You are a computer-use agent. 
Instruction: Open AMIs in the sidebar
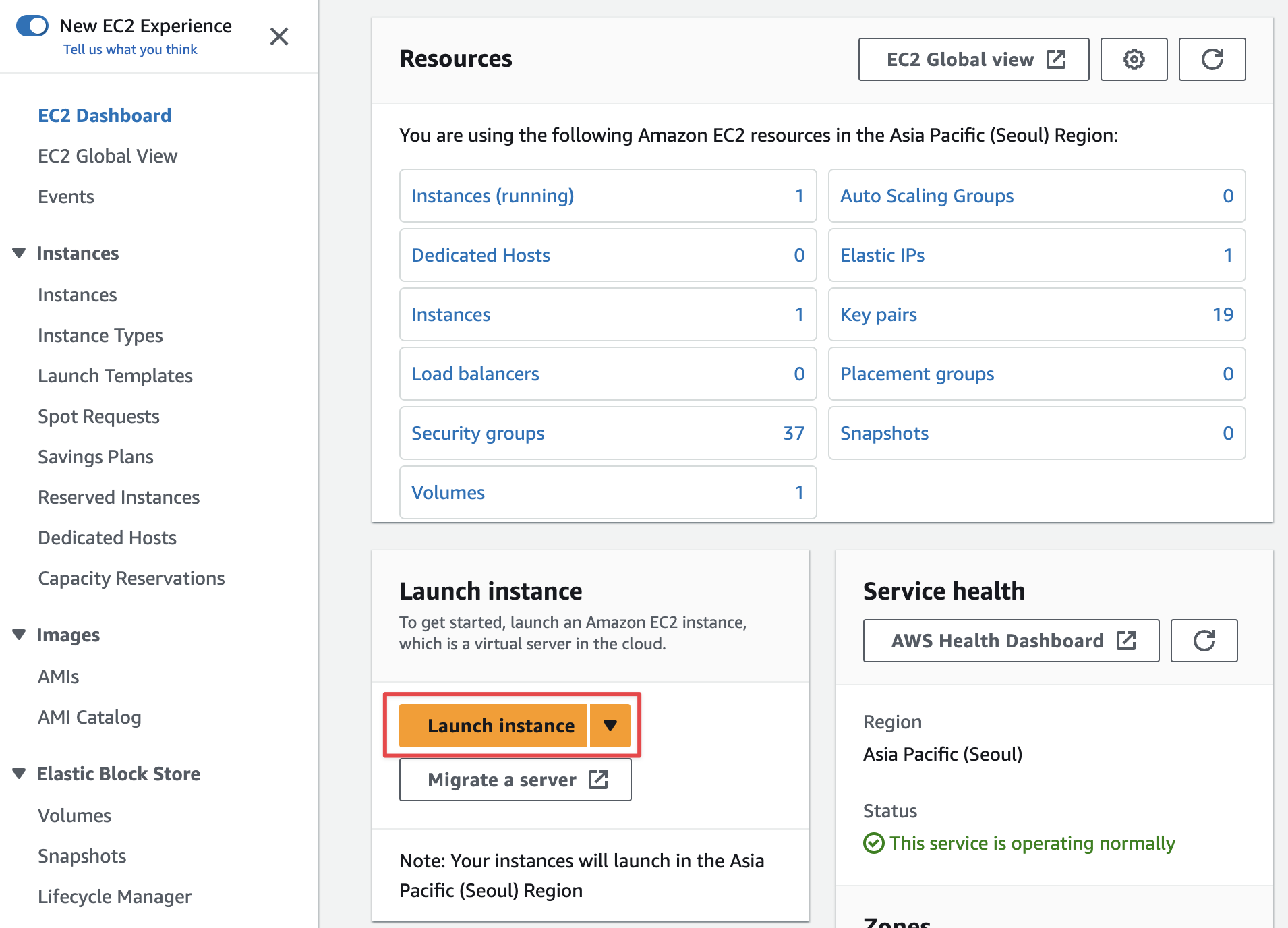tap(59, 676)
